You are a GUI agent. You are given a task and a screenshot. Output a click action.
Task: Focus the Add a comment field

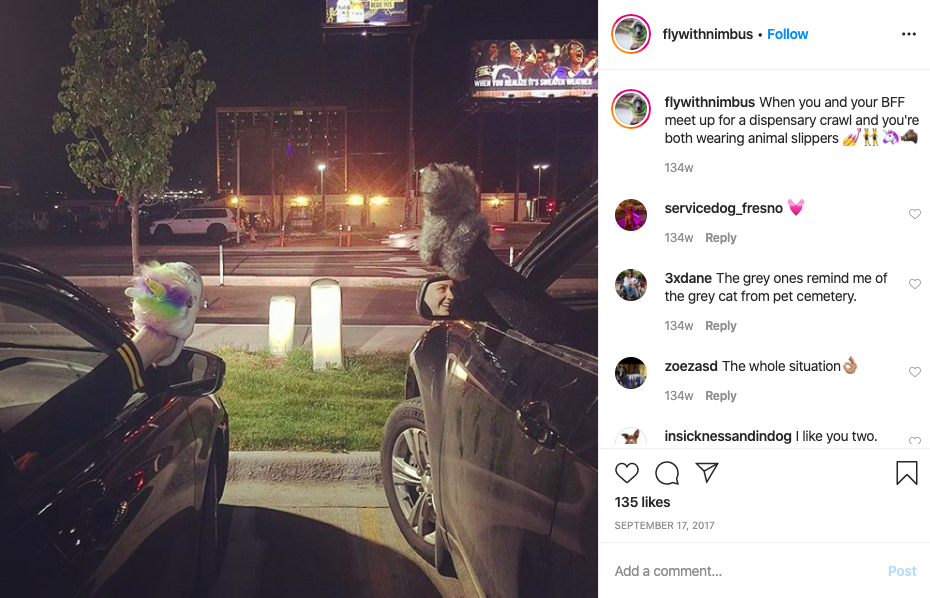point(747,571)
